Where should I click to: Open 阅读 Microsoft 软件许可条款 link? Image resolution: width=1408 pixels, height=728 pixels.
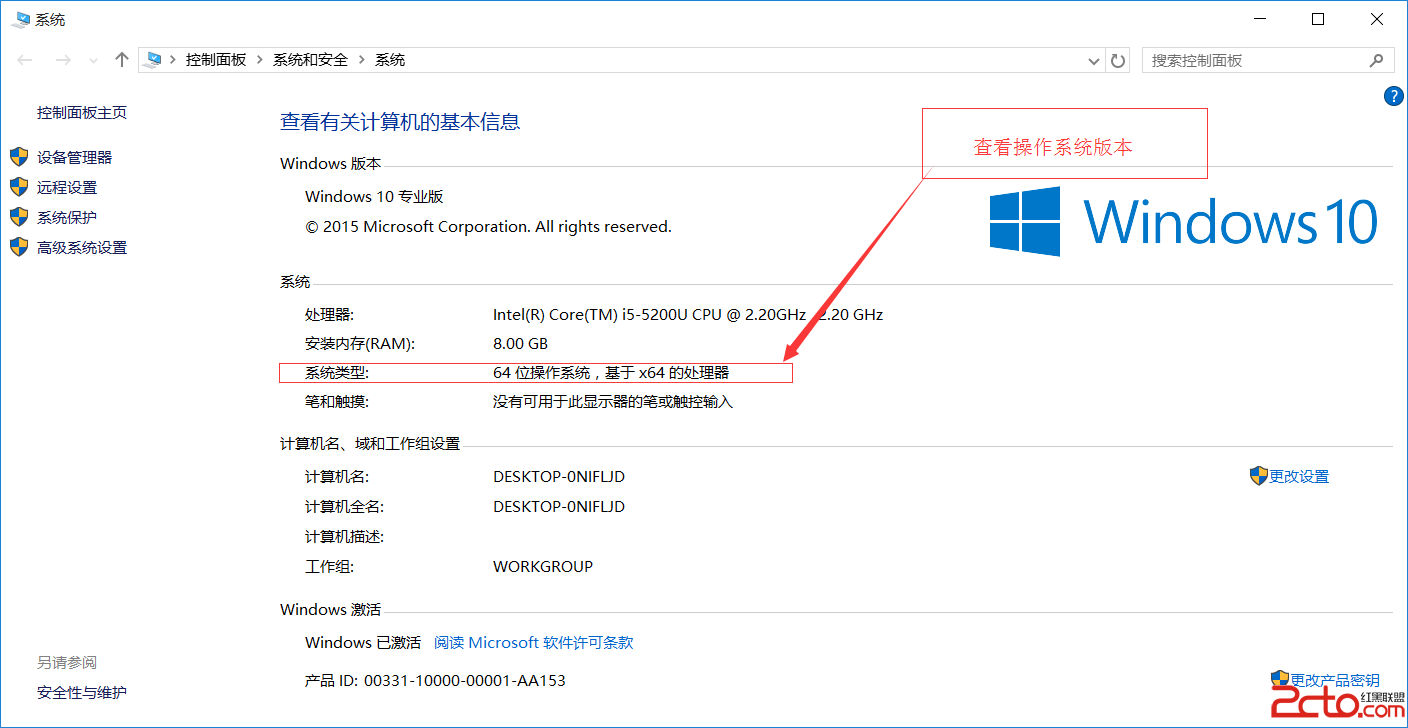[534, 642]
